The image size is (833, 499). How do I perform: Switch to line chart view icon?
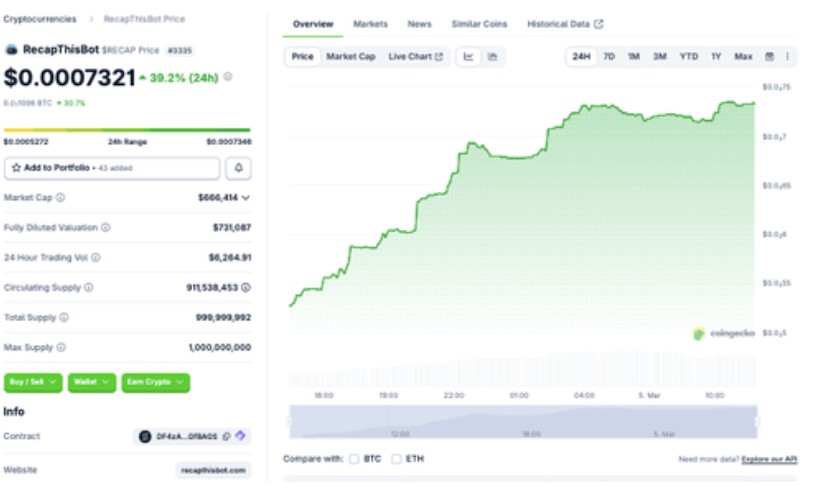tap(469, 57)
